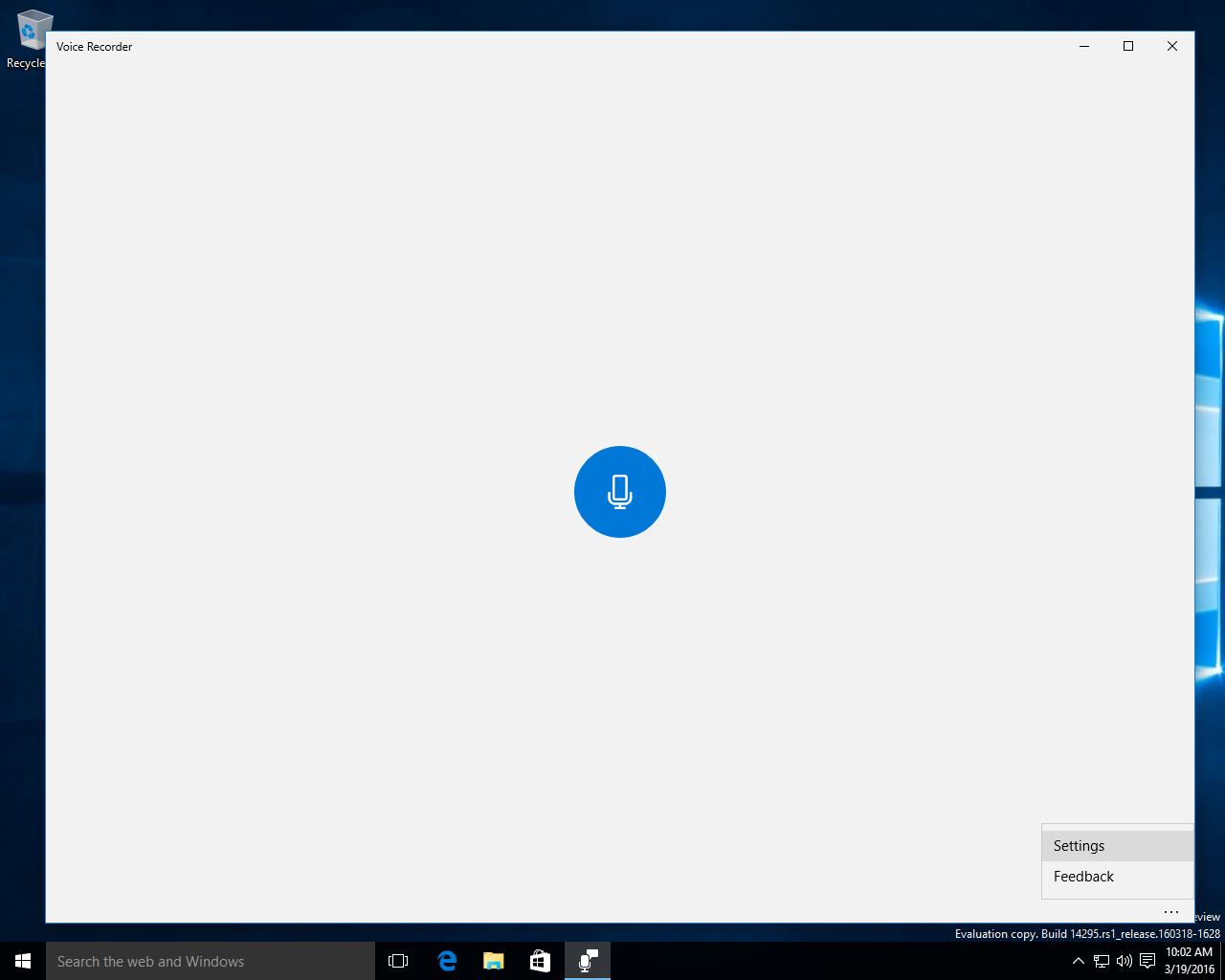Viewport: 1225px width, 980px height.
Task: Open the Action Center notifications icon
Action: (x=1147, y=961)
